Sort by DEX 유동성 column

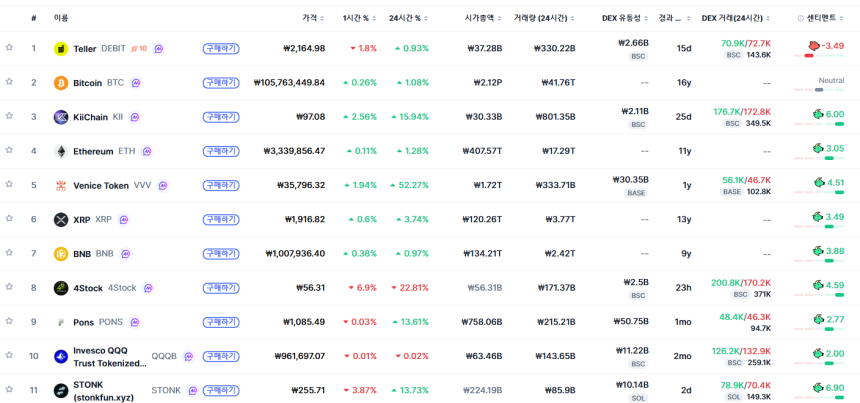tap(625, 18)
